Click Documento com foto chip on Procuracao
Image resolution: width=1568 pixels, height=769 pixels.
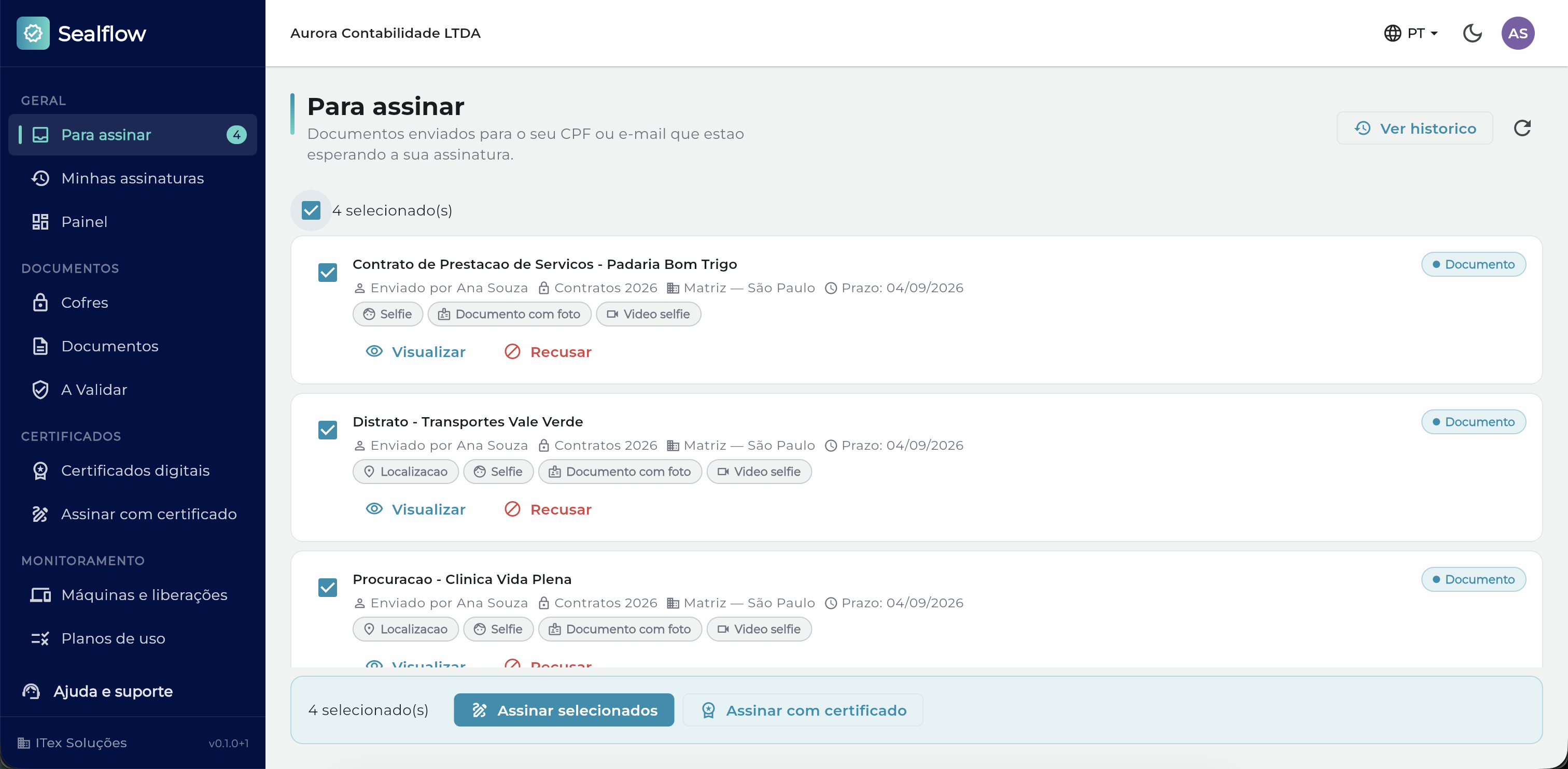620,629
